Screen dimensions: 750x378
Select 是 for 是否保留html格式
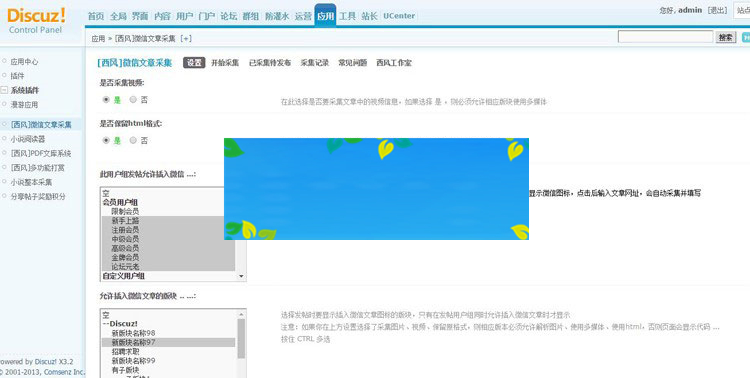106,140
